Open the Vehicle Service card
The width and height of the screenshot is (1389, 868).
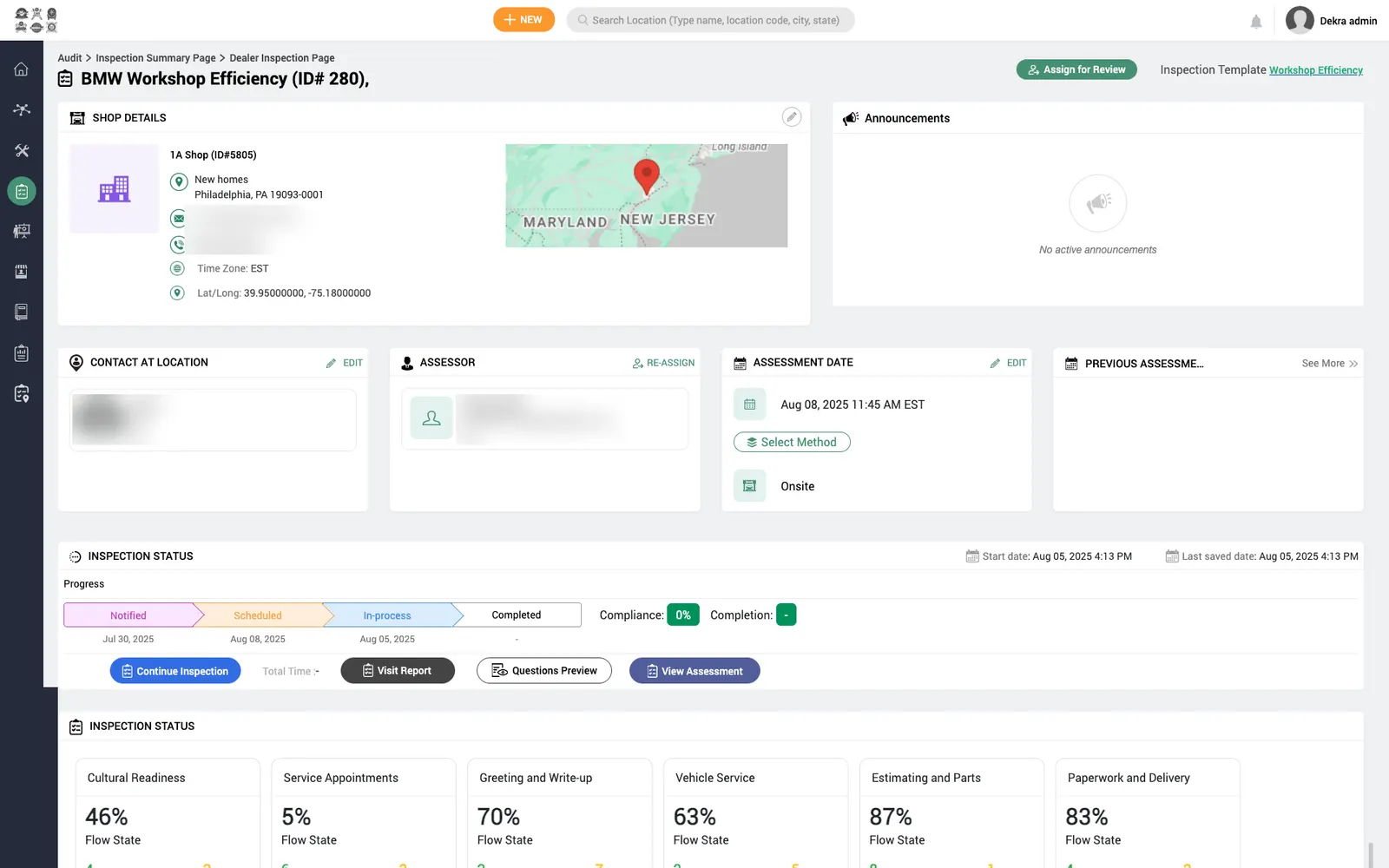(x=755, y=813)
